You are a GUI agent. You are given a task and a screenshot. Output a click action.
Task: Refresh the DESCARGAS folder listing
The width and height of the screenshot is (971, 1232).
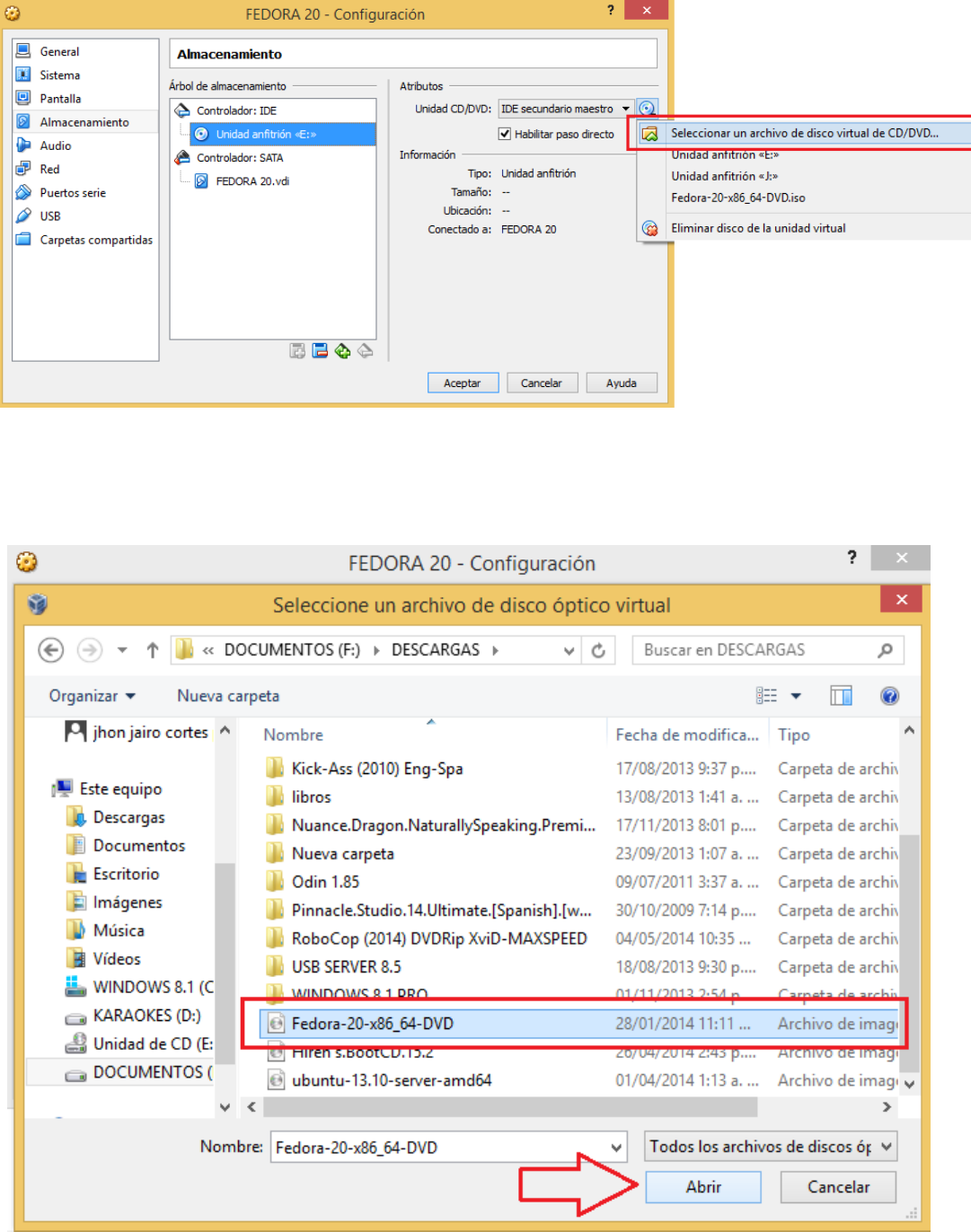click(x=598, y=650)
